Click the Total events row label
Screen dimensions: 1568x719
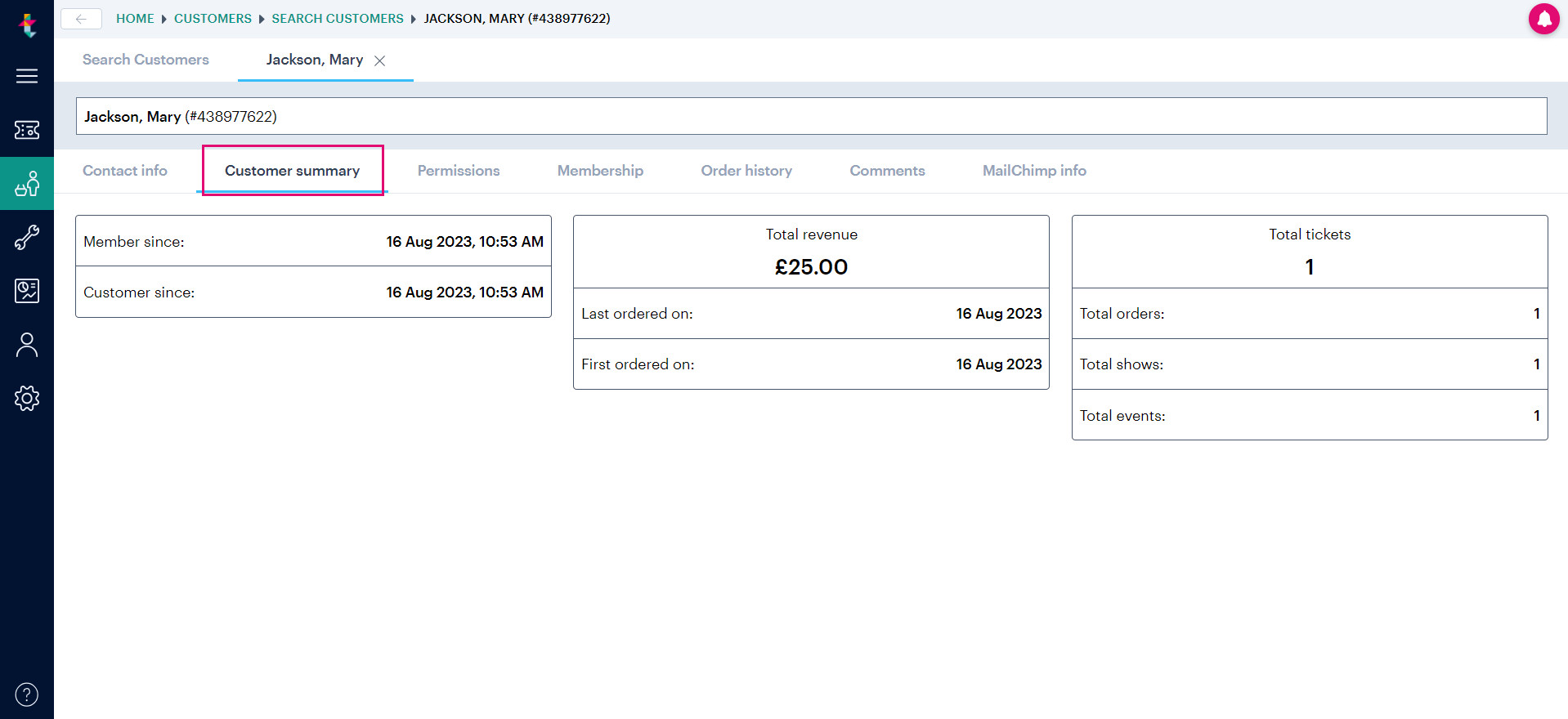1122,416
